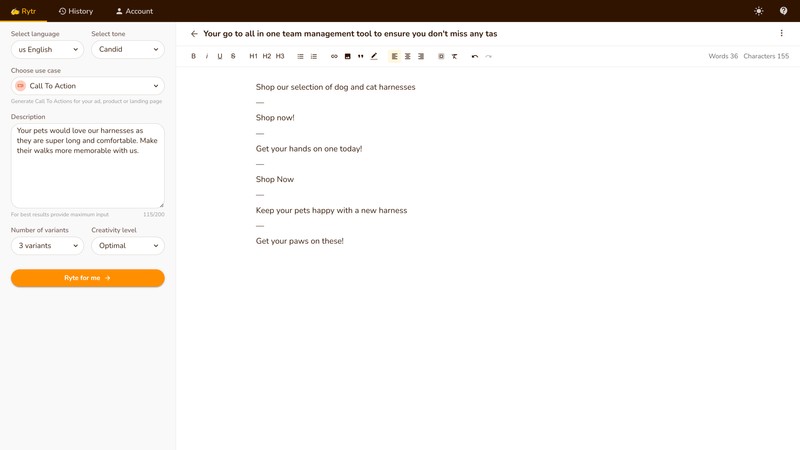Insert a bulleted list

(x=300, y=56)
